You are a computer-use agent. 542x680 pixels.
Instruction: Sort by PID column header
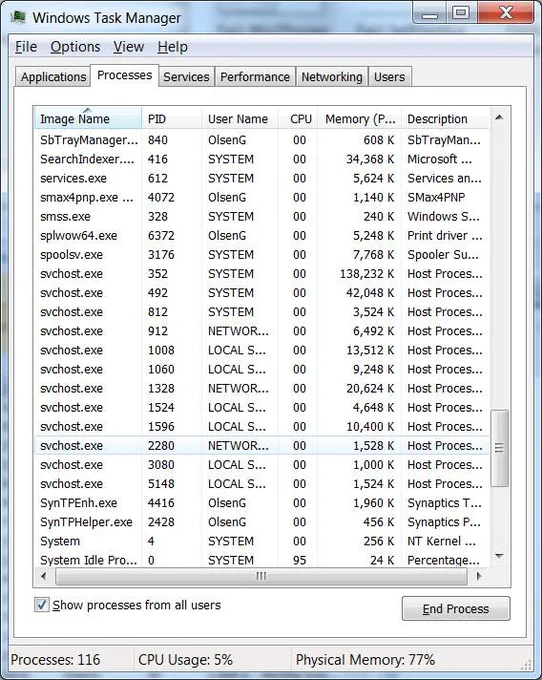172,118
